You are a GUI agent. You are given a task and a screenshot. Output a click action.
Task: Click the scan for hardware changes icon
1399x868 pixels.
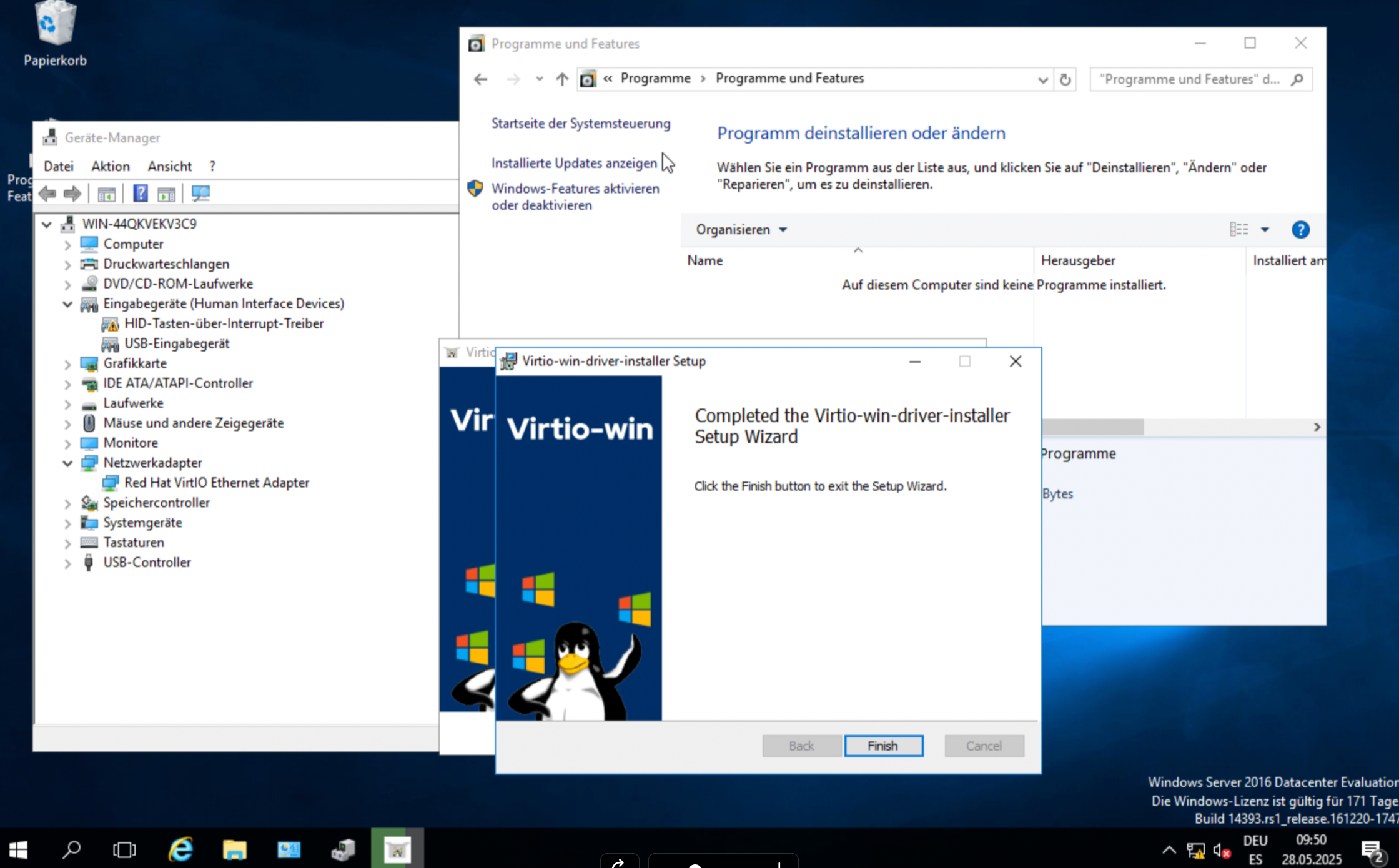pyautogui.click(x=200, y=194)
